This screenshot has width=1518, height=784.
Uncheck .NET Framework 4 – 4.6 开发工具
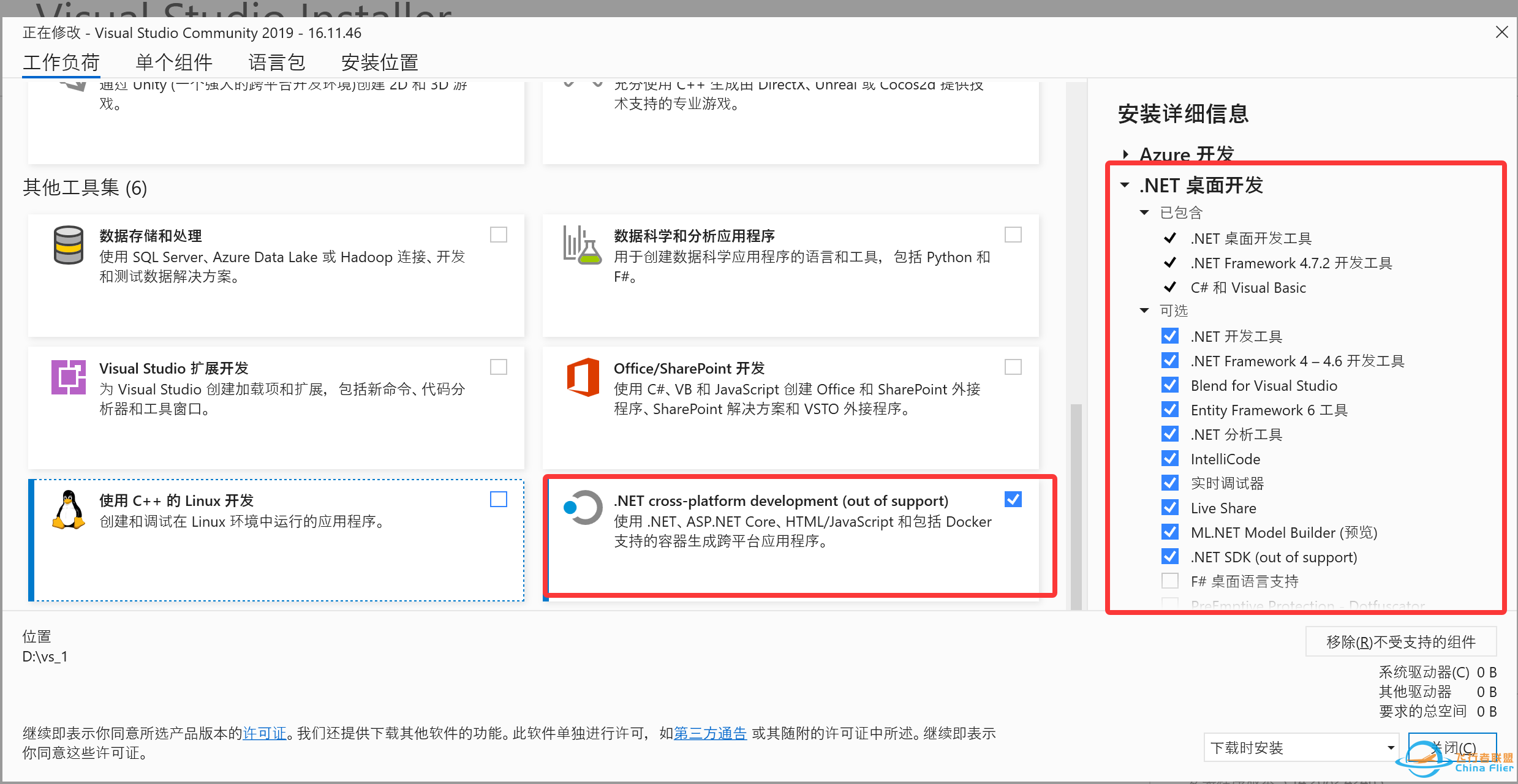click(1170, 360)
